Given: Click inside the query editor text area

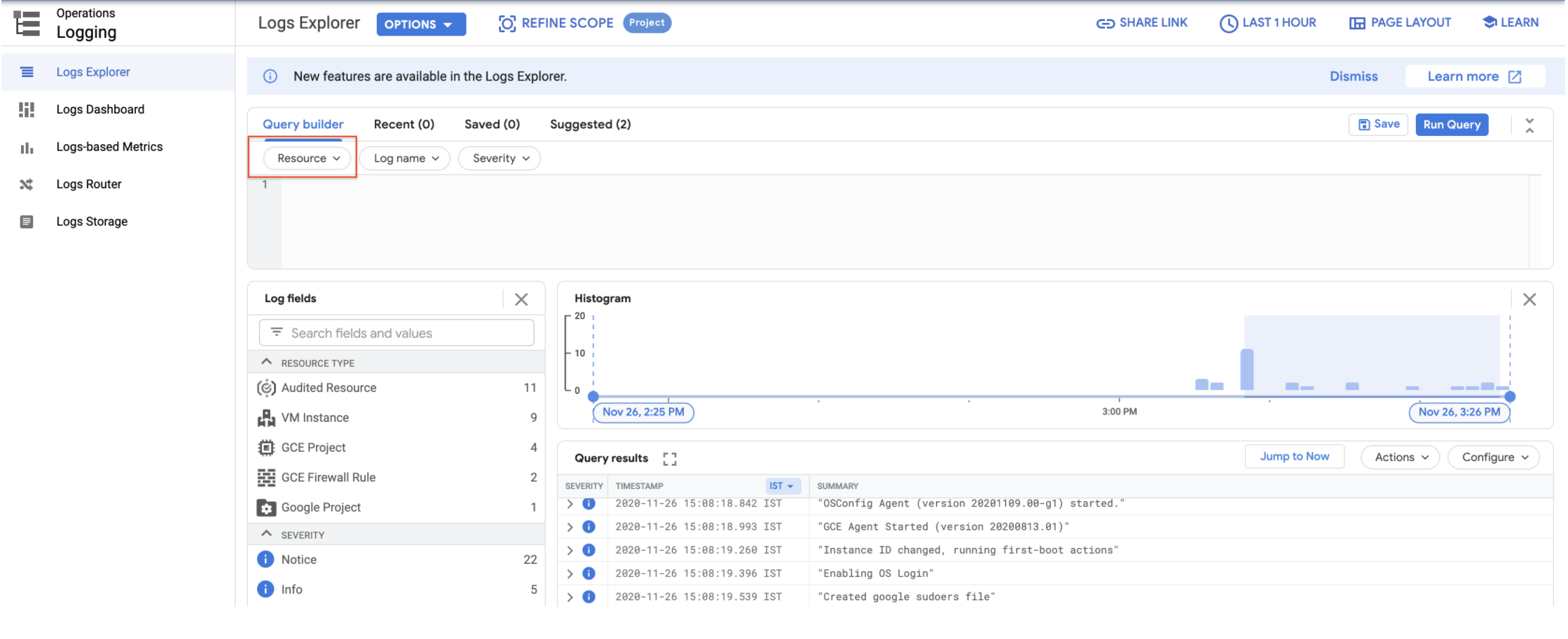Looking at the screenshot, I should (x=904, y=221).
